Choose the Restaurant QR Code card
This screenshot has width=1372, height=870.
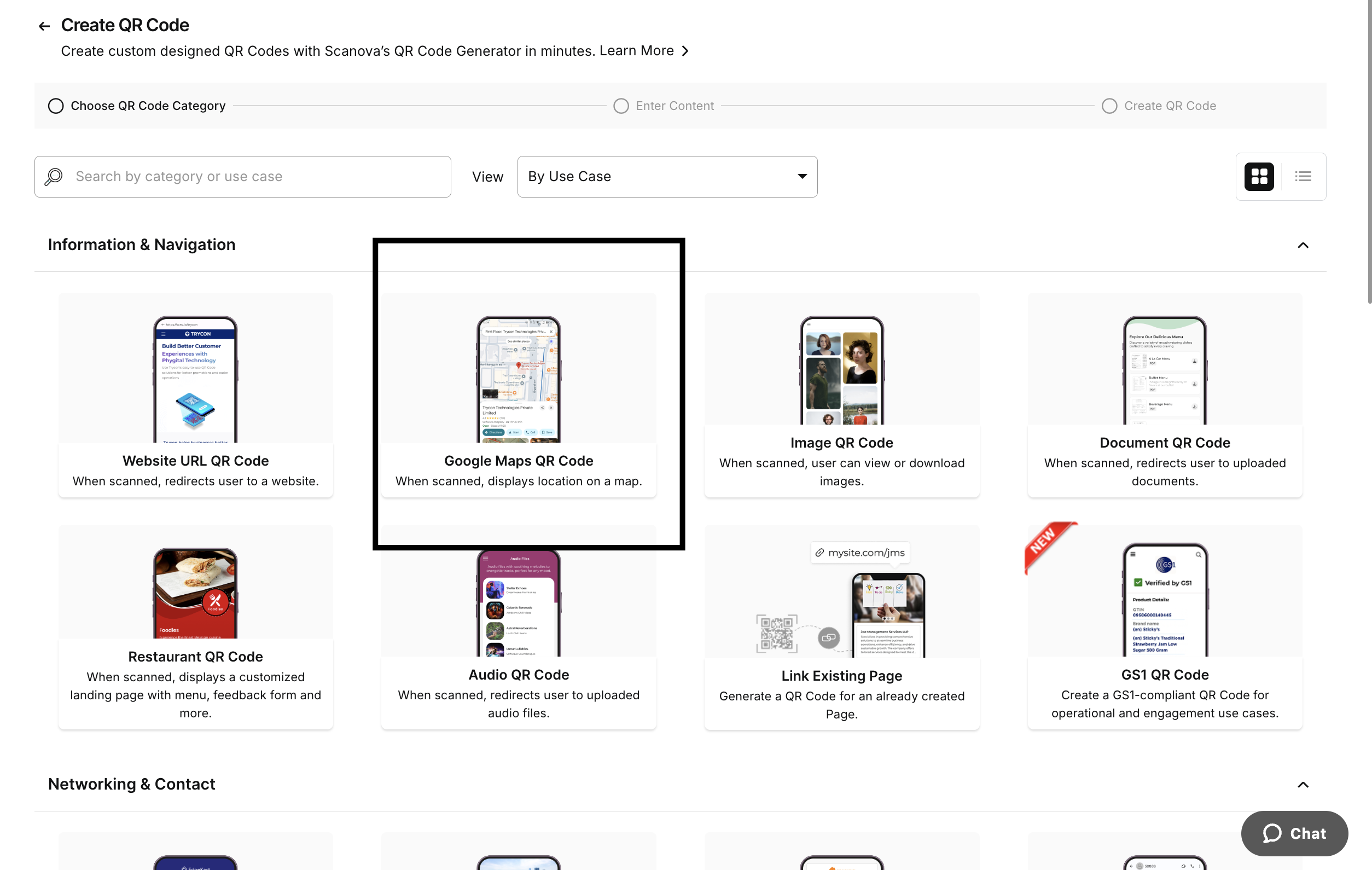pyautogui.click(x=195, y=627)
